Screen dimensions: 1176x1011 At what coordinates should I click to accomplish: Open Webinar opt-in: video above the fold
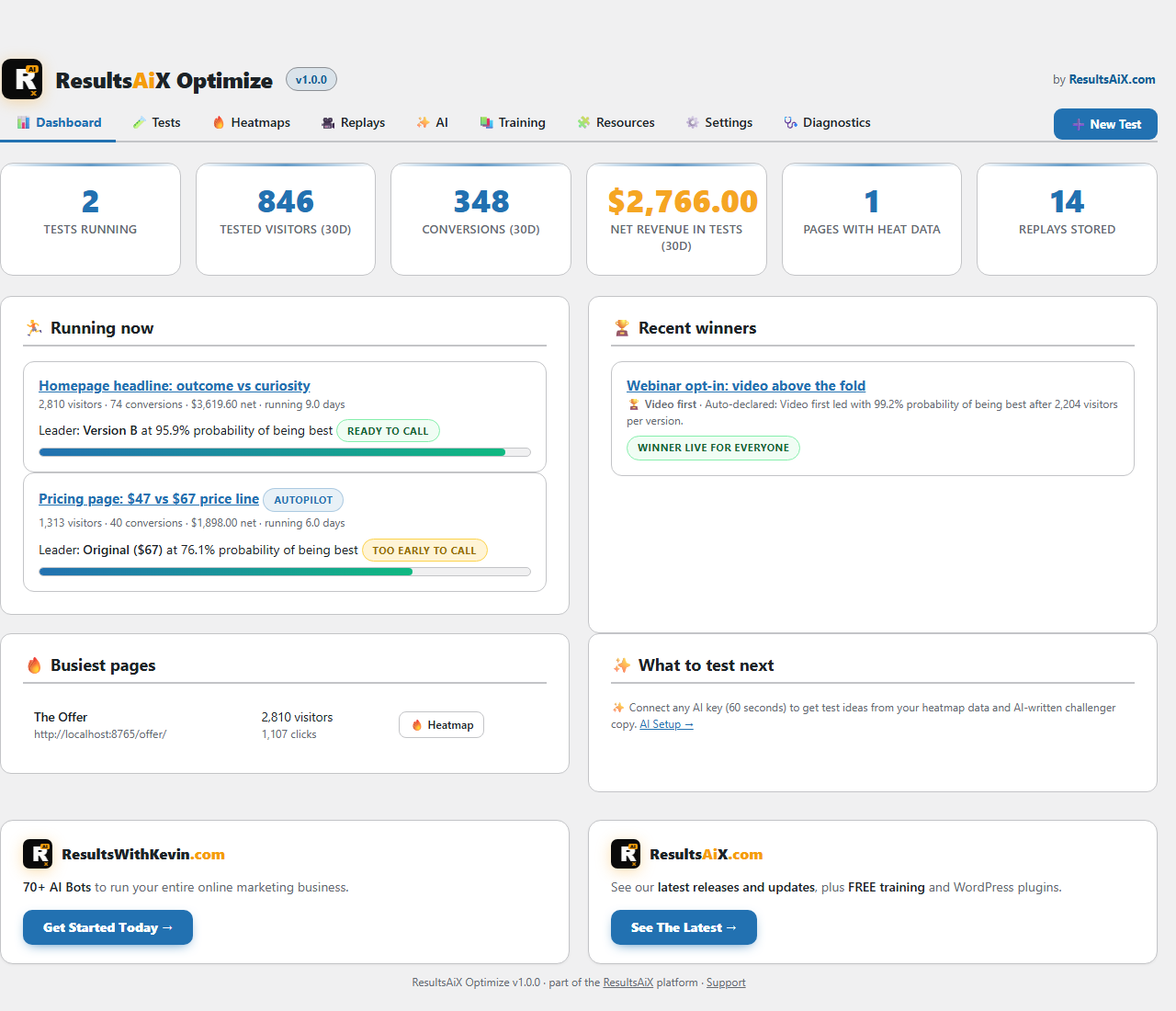pyautogui.click(x=746, y=386)
